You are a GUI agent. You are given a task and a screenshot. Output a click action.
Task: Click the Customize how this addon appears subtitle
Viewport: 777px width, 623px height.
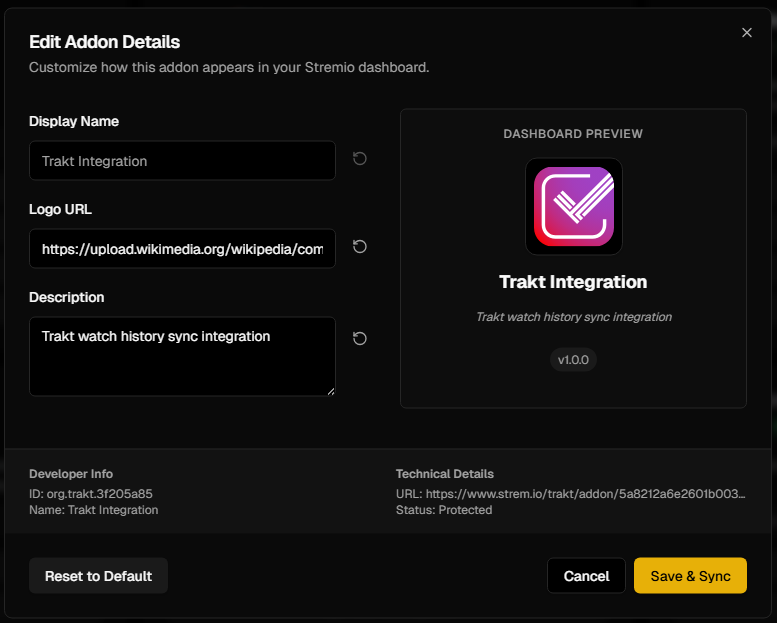(229, 67)
